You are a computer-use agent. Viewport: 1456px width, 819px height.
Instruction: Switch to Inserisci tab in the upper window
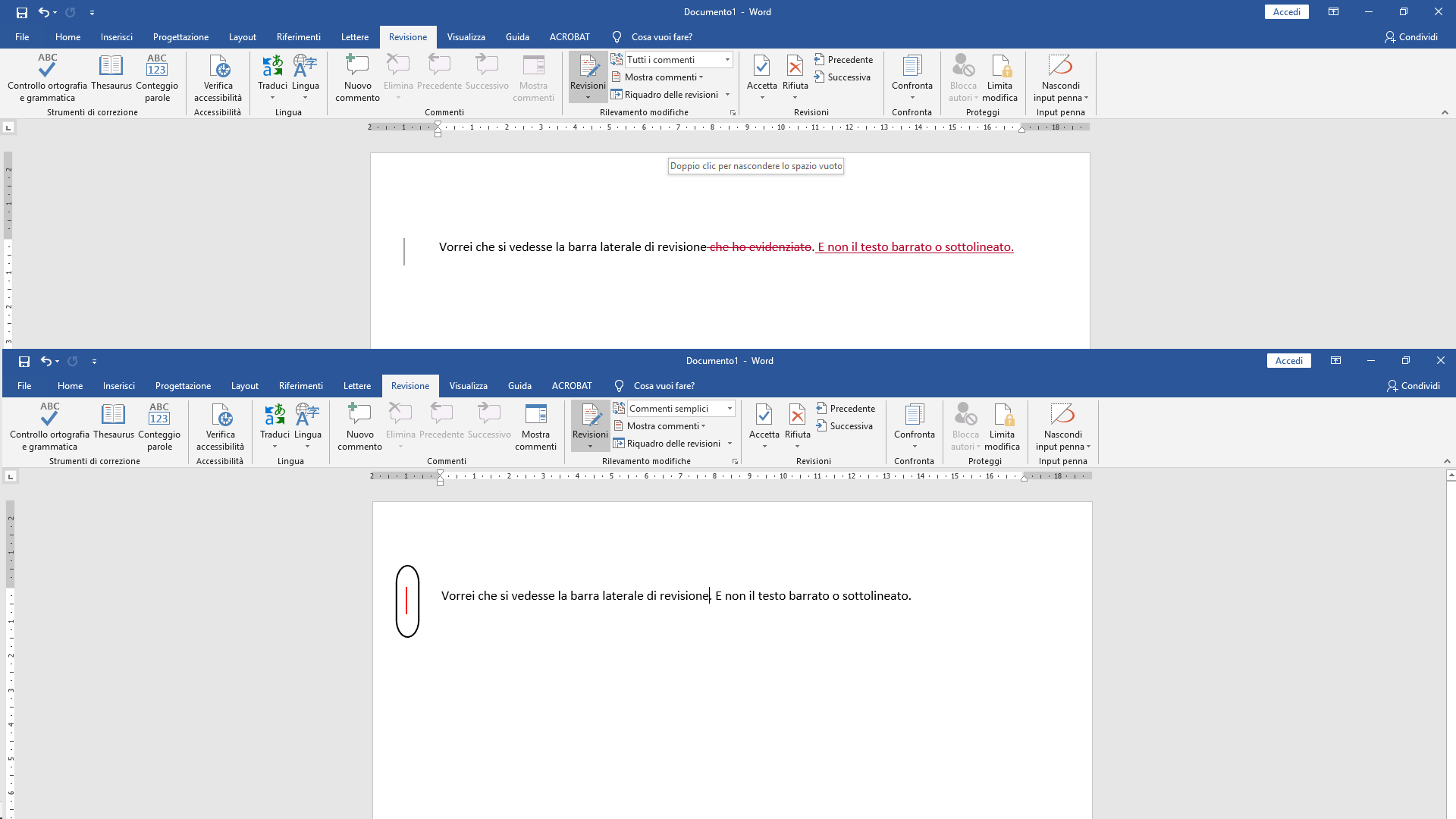pyautogui.click(x=116, y=37)
